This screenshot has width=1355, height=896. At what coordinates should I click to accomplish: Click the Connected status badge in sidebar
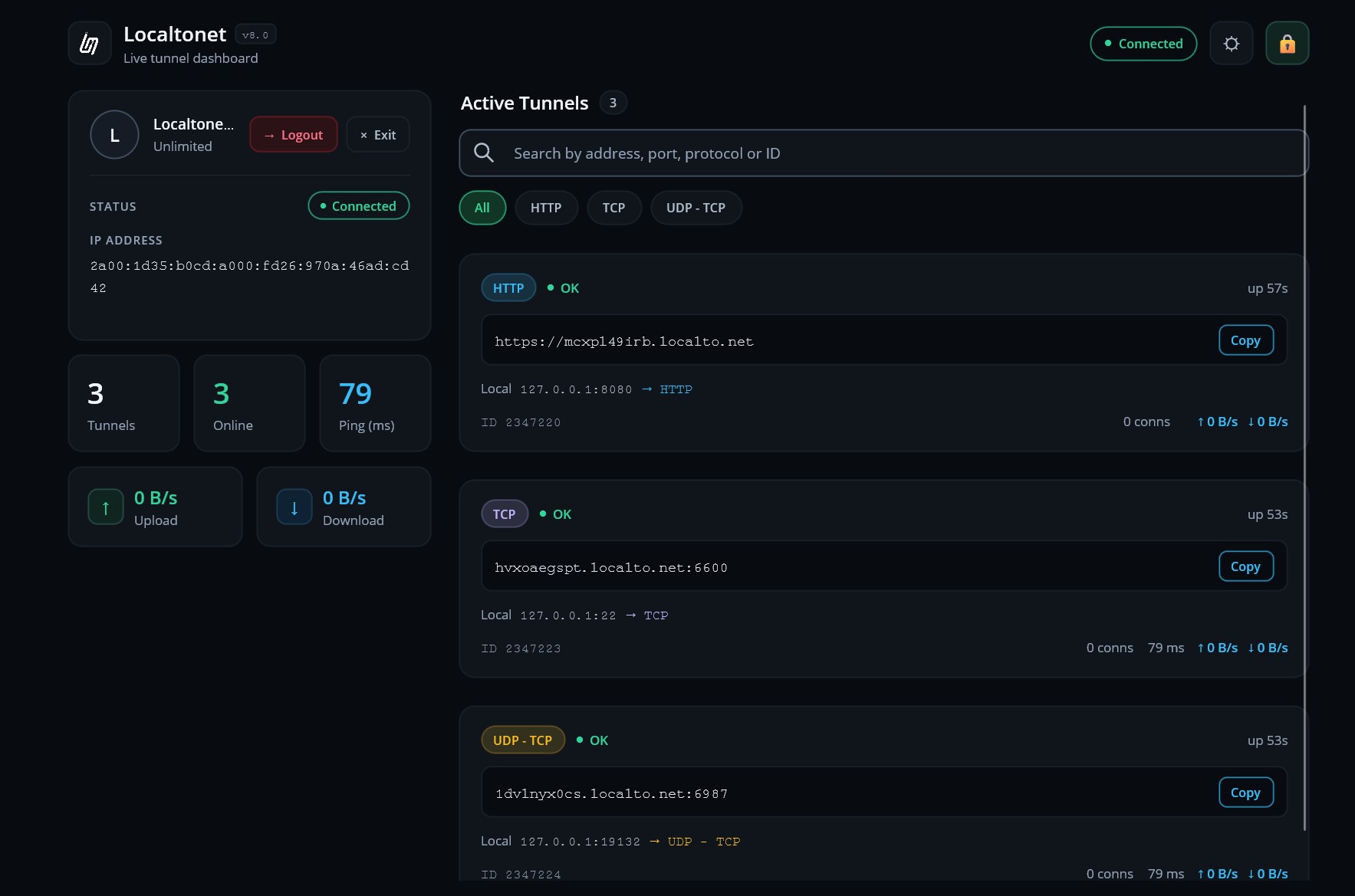click(359, 206)
